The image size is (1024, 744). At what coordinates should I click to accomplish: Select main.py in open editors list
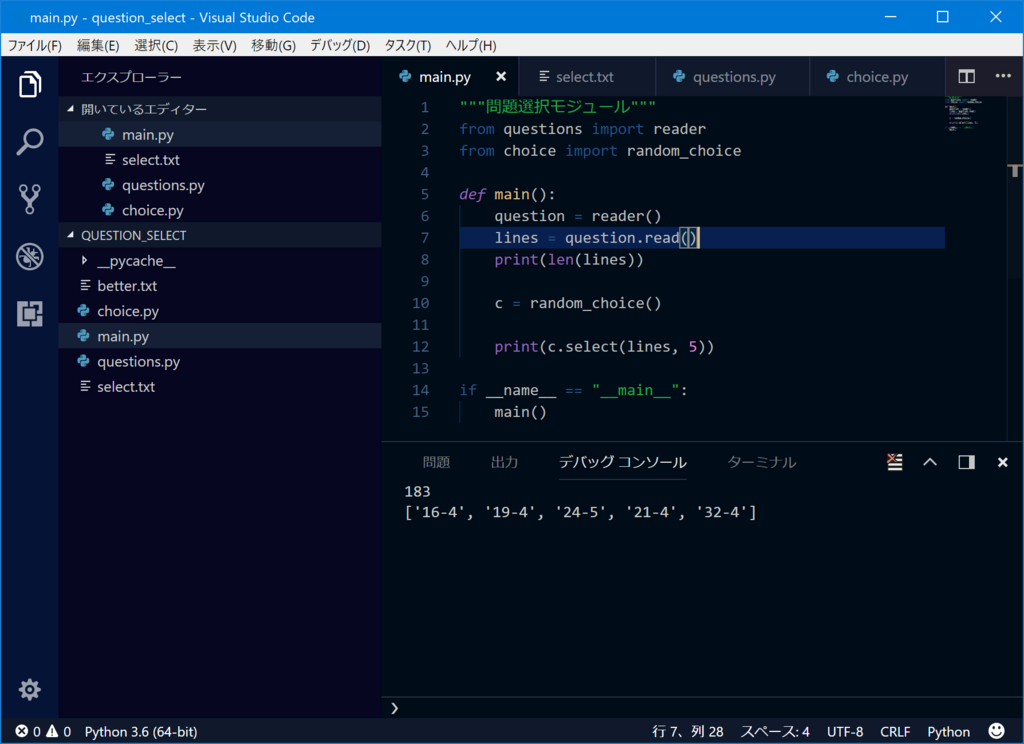point(220,135)
